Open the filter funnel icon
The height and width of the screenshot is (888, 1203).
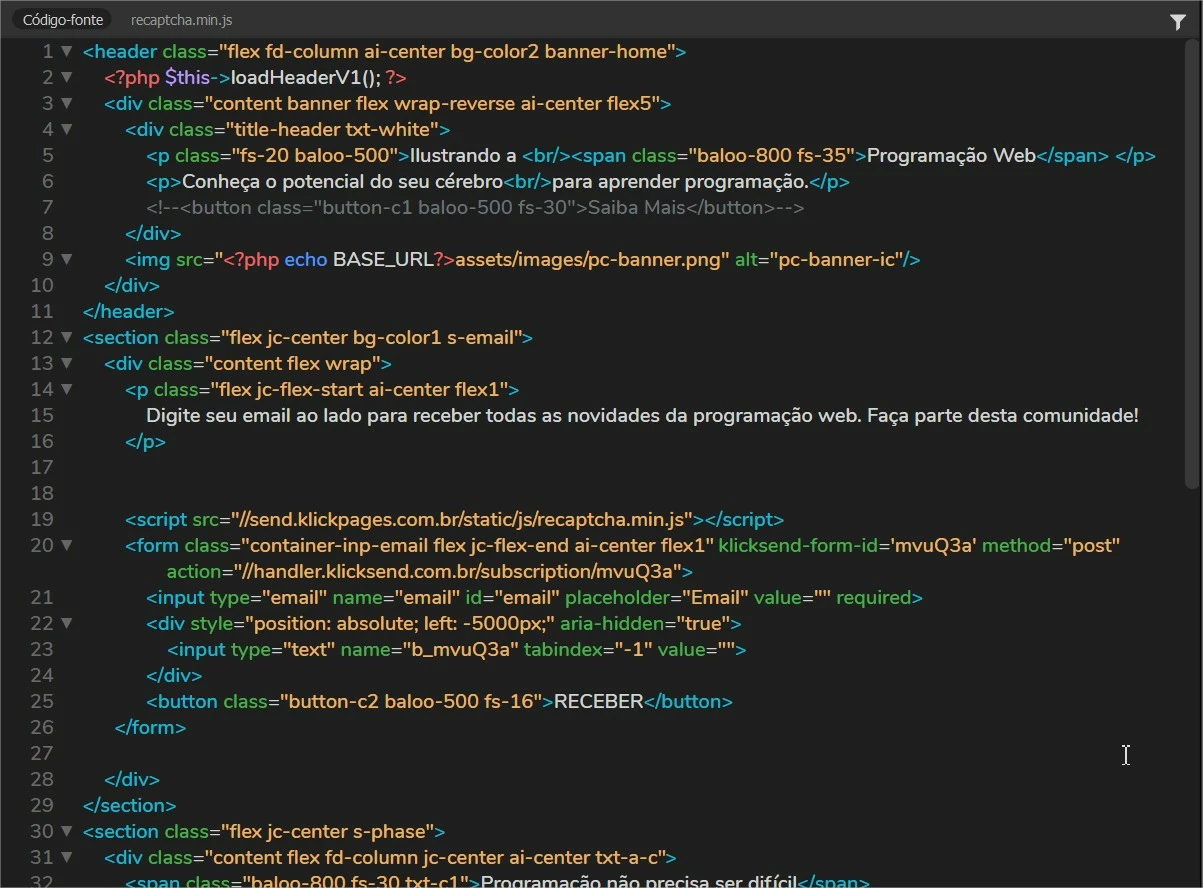(x=1178, y=22)
